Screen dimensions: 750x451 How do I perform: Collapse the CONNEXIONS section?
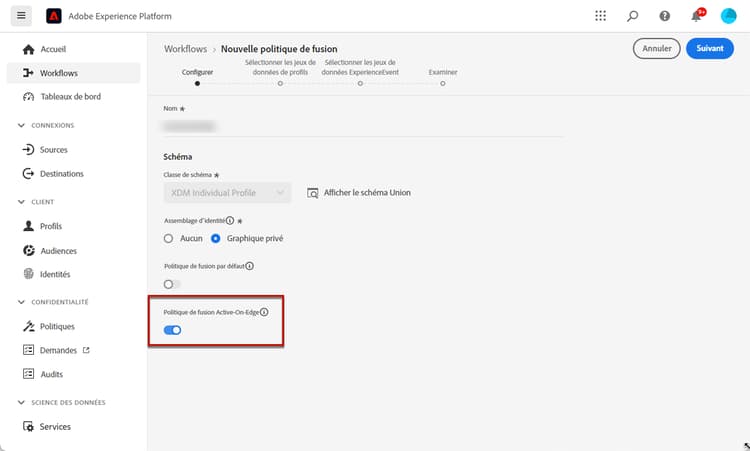[x=21, y=125]
